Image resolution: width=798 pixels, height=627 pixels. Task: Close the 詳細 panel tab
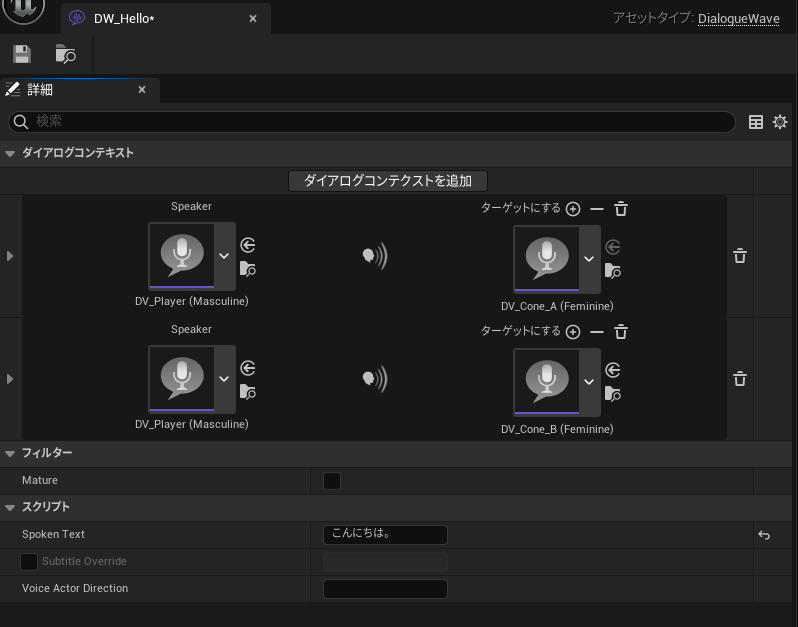(142, 90)
